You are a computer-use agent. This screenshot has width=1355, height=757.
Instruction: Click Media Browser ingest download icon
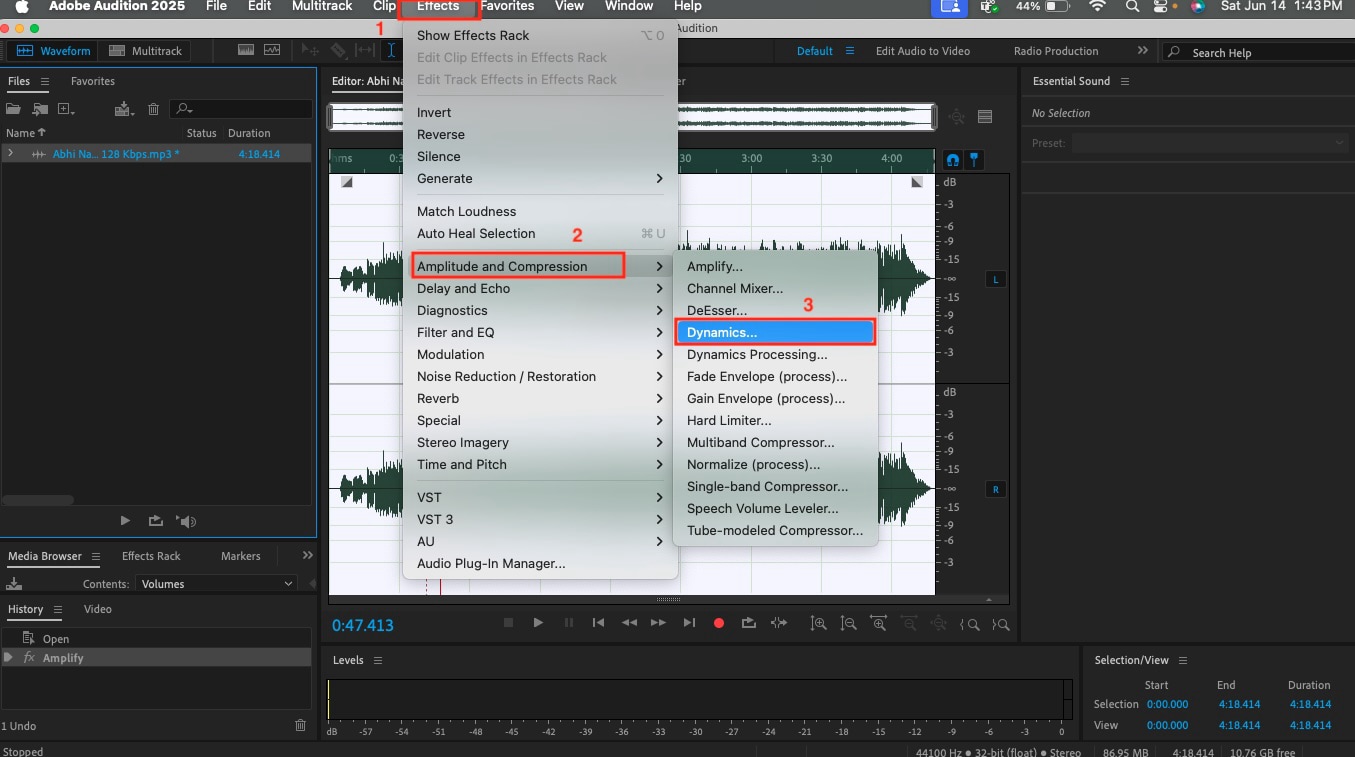click(x=14, y=583)
